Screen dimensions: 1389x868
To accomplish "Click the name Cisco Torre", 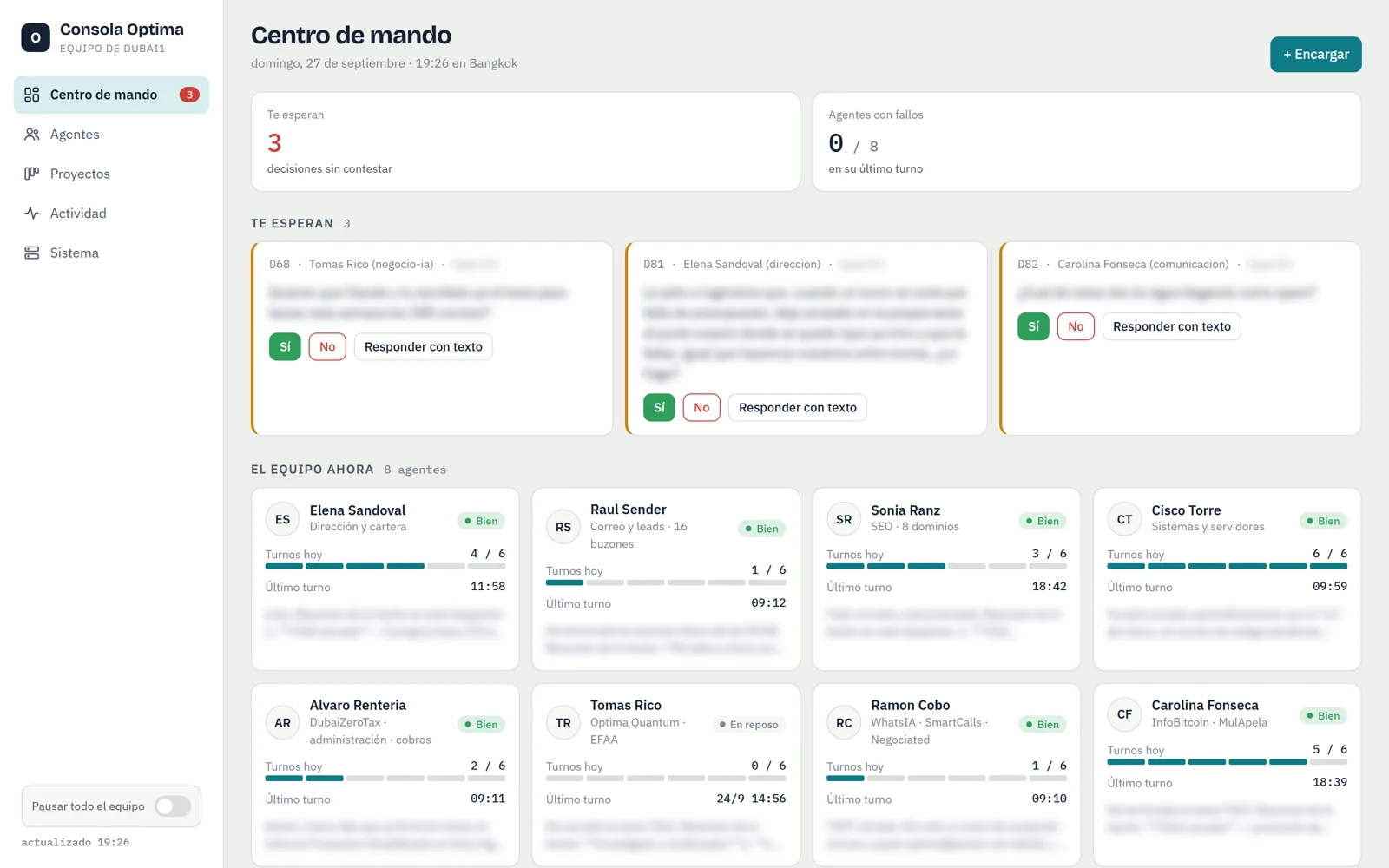I will [1186, 510].
